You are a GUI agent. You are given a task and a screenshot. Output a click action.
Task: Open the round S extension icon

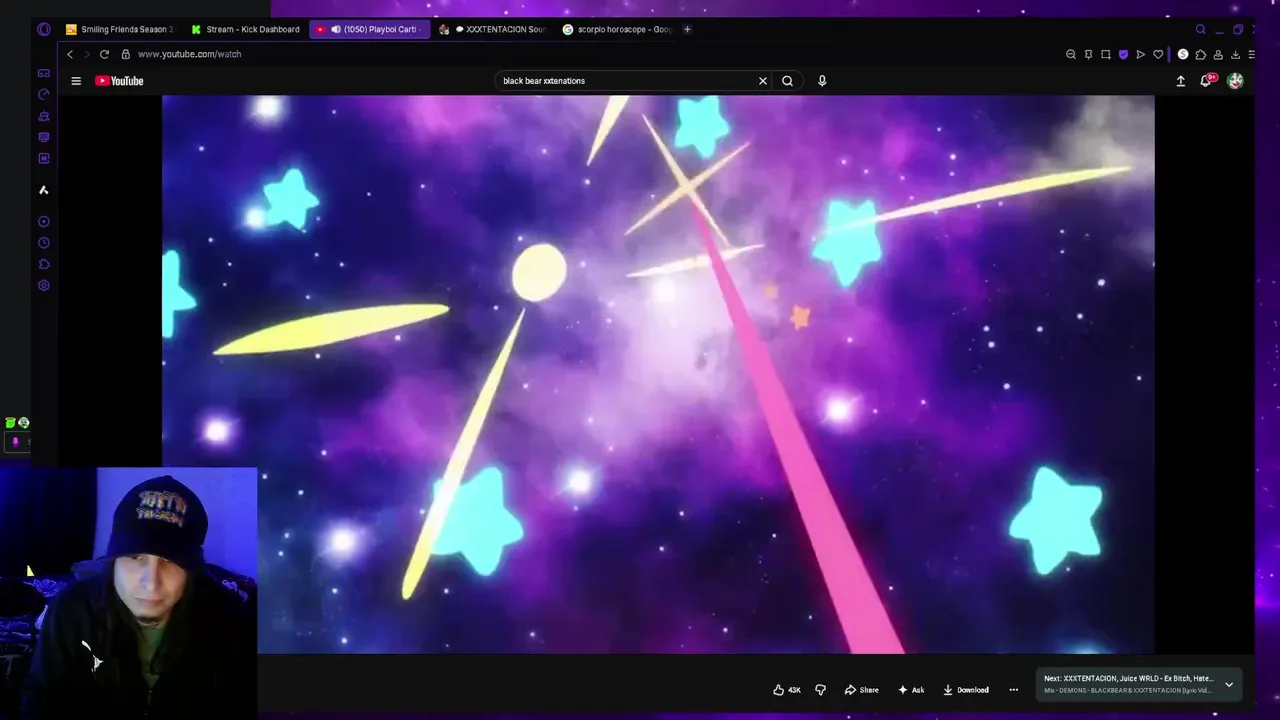[1183, 54]
